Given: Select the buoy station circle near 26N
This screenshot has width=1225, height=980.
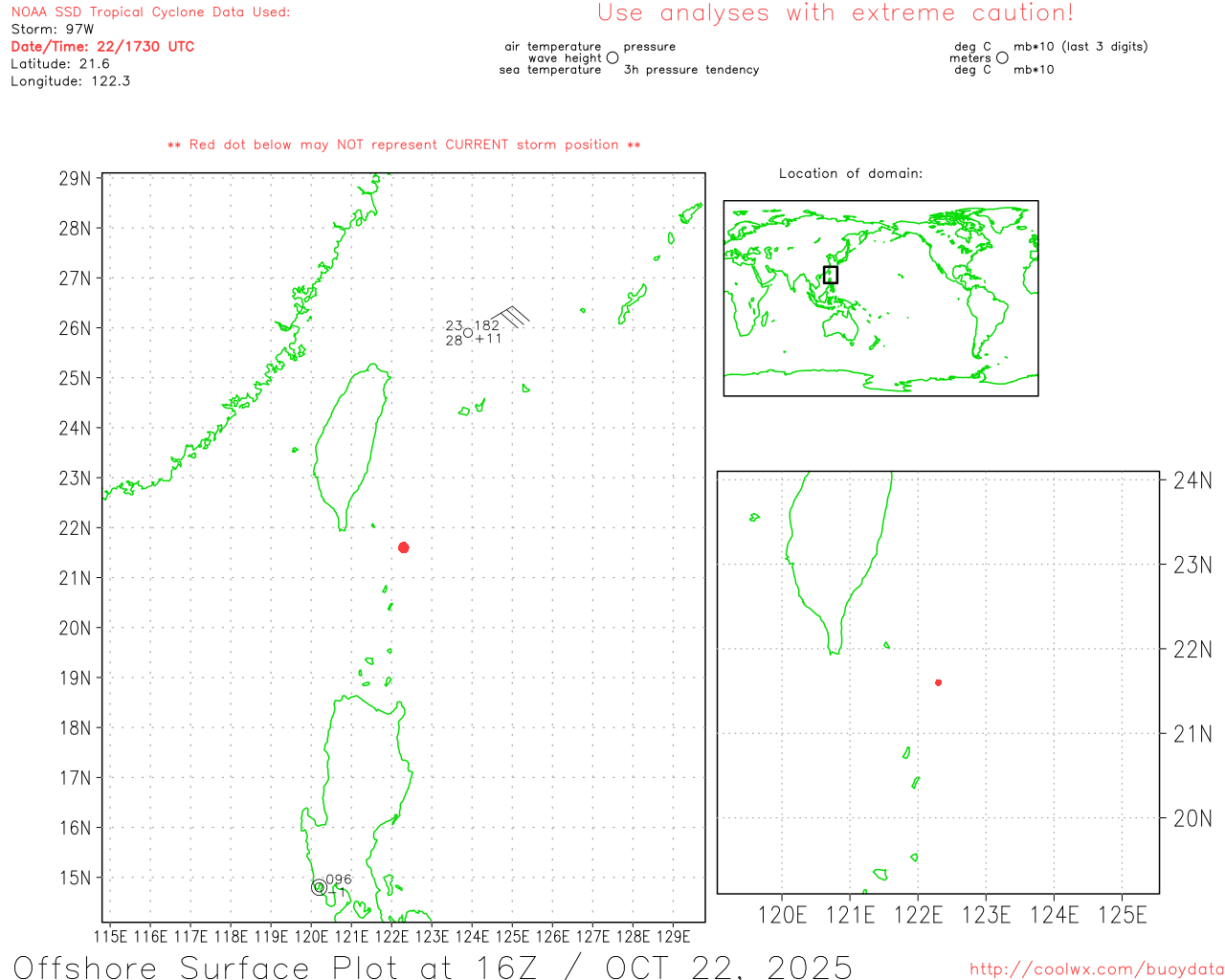Looking at the screenshot, I should coord(468,333).
